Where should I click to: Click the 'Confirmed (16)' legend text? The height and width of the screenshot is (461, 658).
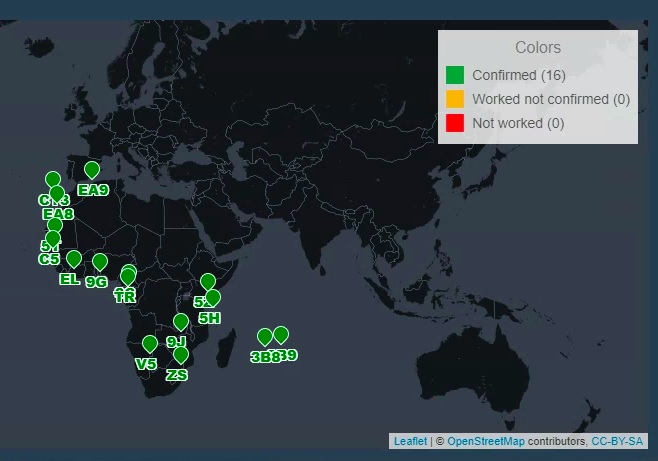[519, 76]
